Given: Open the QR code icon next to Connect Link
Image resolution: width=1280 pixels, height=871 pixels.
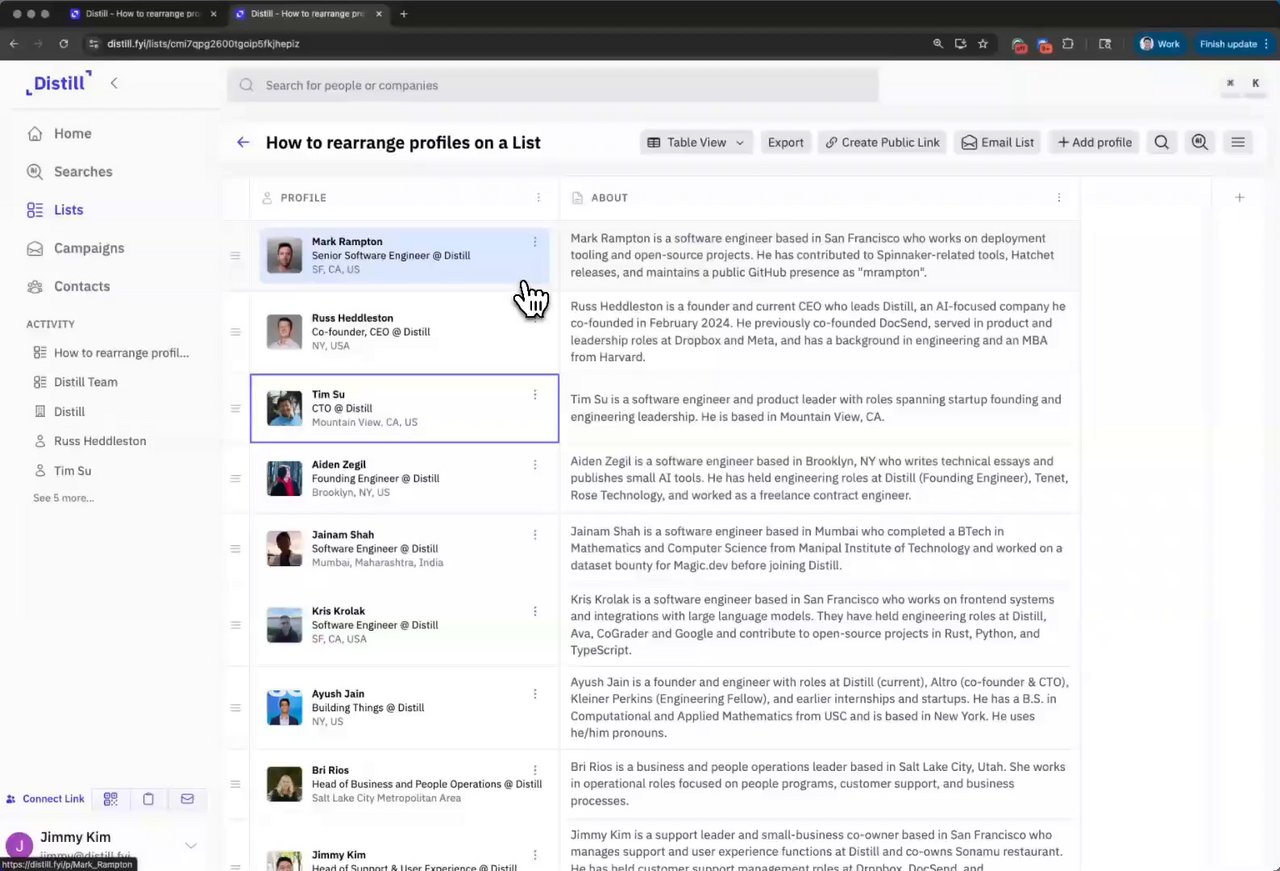Looking at the screenshot, I should (111, 799).
